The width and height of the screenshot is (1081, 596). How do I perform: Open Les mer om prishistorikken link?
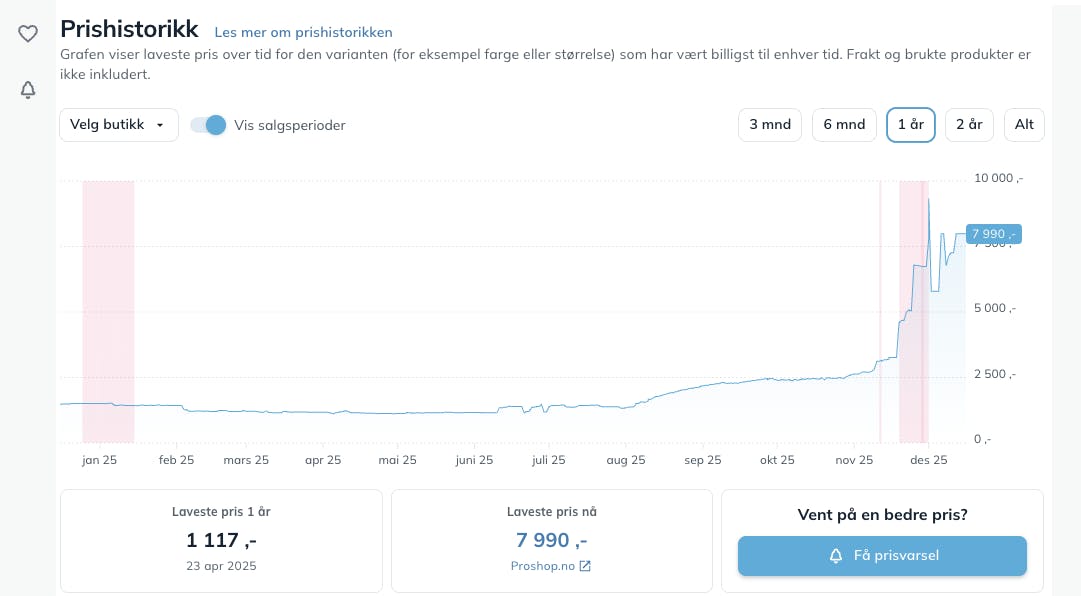(303, 32)
